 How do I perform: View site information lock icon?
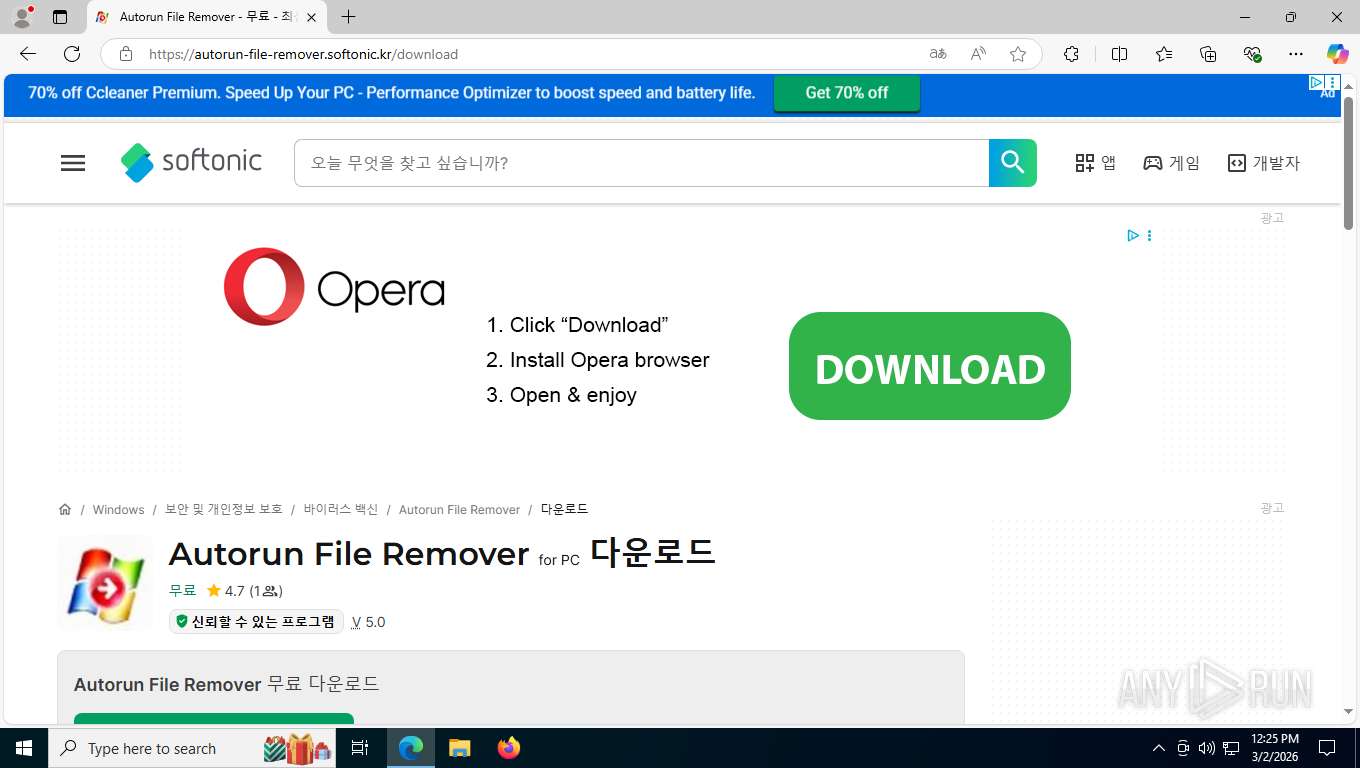pyautogui.click(x=125, y=54)
